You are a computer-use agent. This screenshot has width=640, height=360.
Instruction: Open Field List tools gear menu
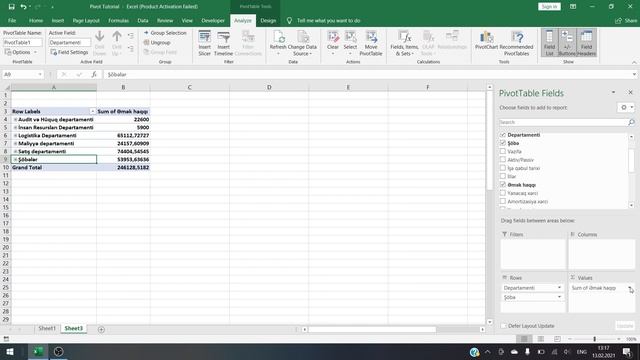[626, 107]
